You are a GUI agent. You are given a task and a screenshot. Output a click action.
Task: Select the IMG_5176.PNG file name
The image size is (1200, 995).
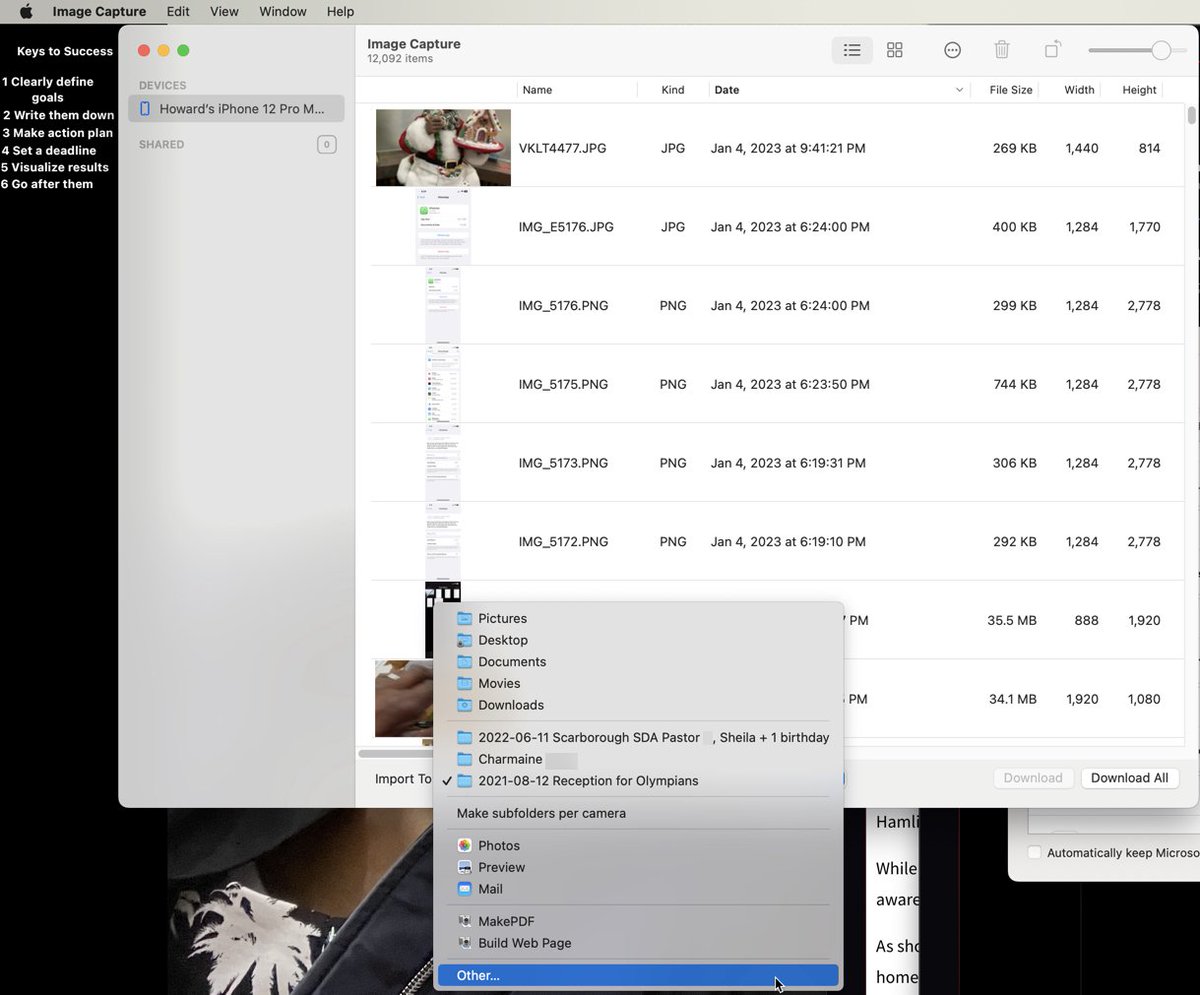pos(563,306)
